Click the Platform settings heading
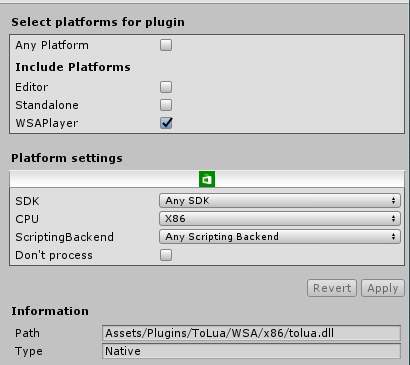Screen dimensions: 410x365 tap(67, 158)
